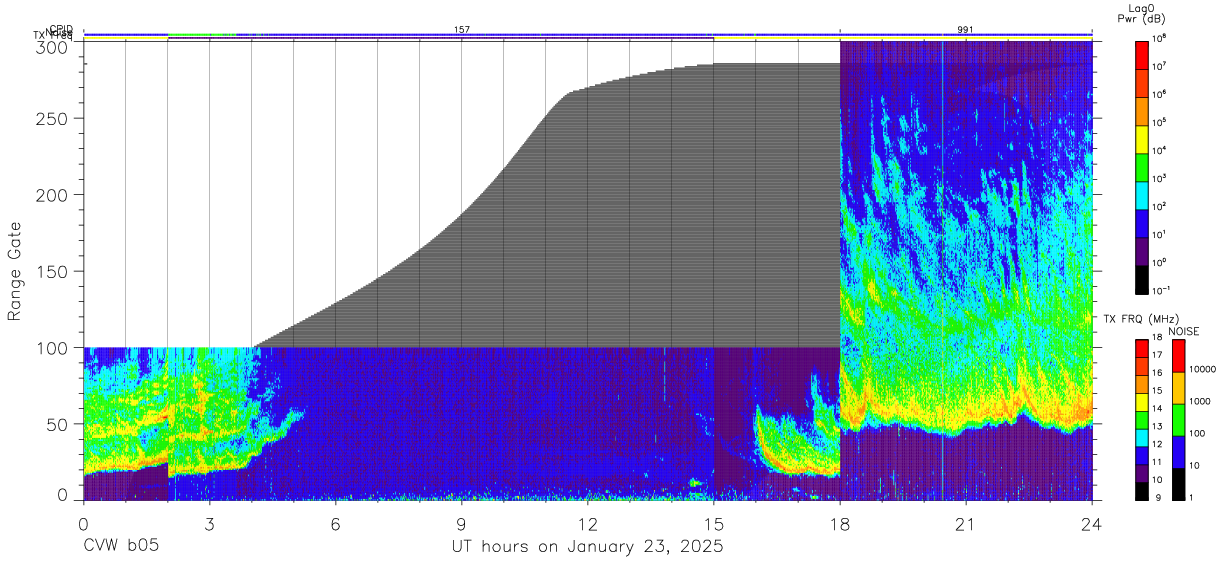Click the x-axis tick label '6'
This screenshot has height=567, width=1228.
click(x=335, y=524)
